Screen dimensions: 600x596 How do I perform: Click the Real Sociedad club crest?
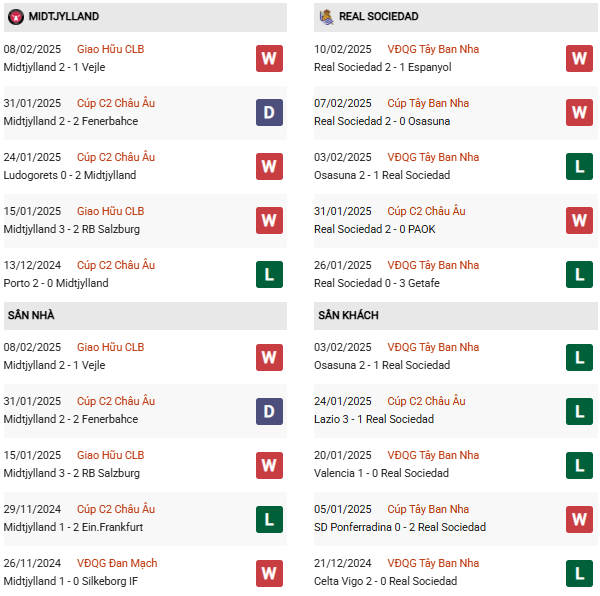326,17
